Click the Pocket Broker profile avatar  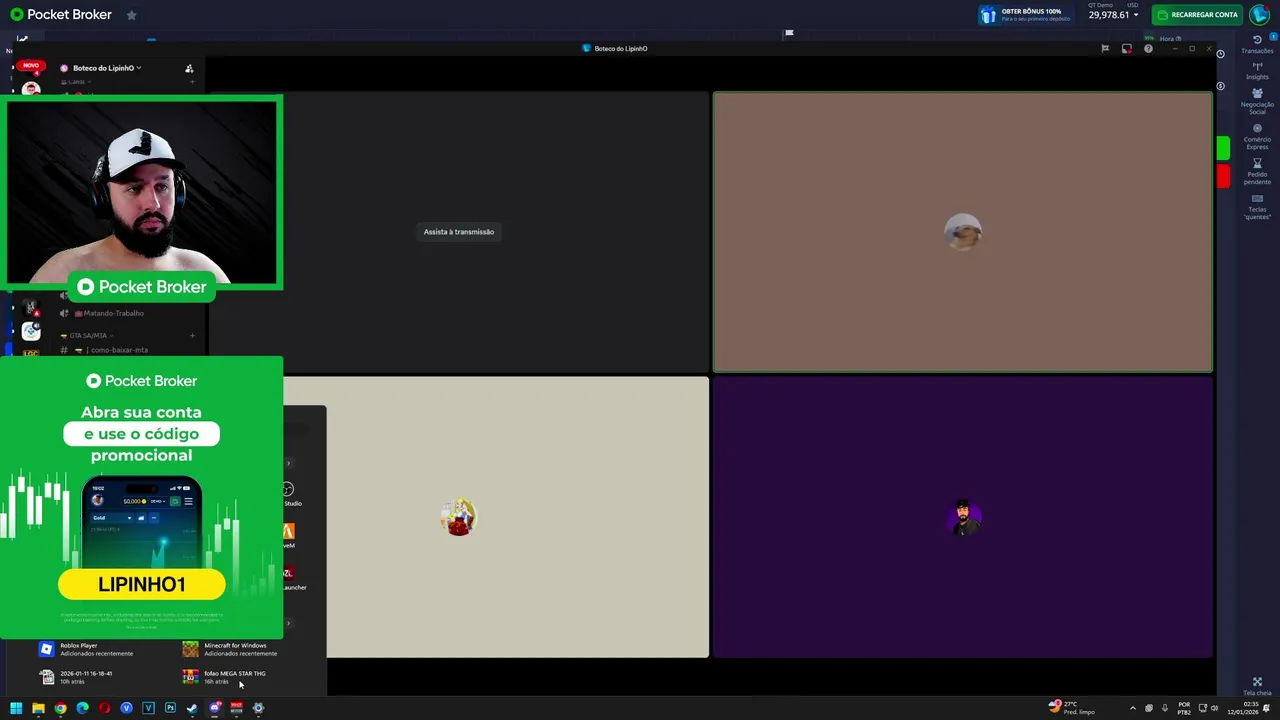1259,15
